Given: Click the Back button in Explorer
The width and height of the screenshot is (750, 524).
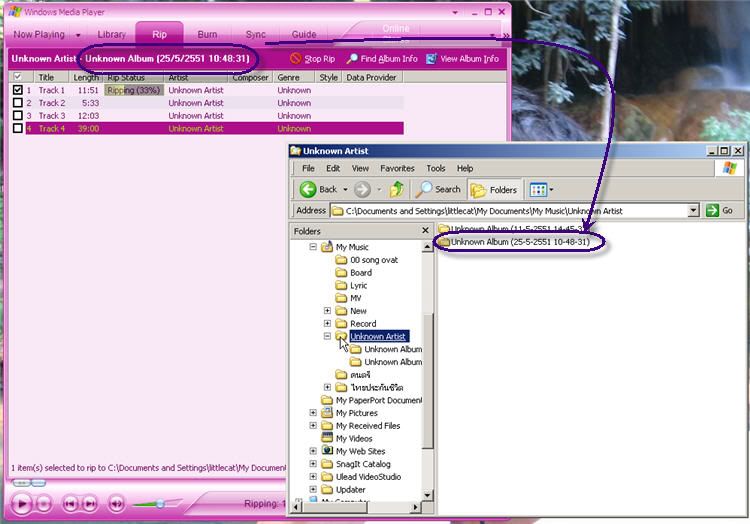Looking at the screenshot, I should (319, 189).
